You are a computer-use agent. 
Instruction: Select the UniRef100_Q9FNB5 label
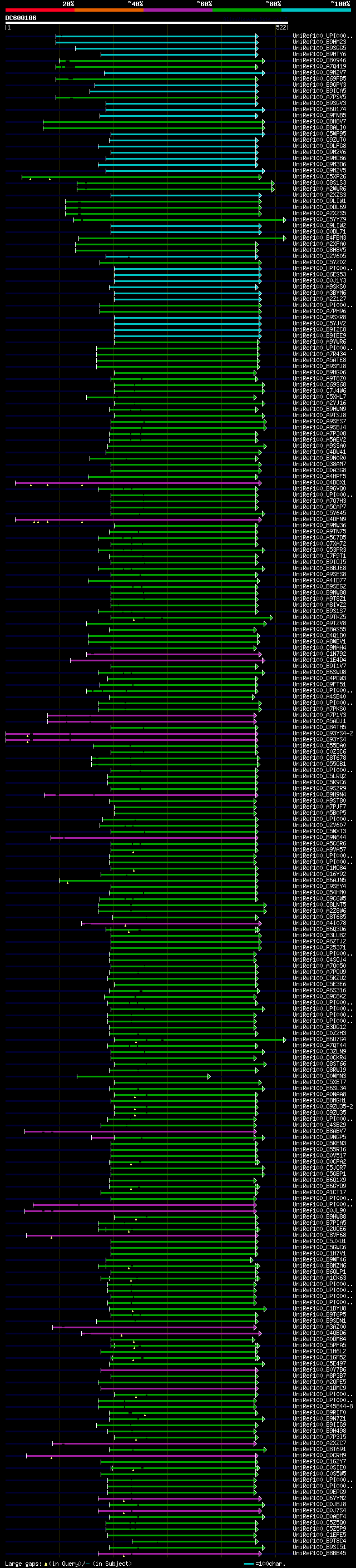319,116
